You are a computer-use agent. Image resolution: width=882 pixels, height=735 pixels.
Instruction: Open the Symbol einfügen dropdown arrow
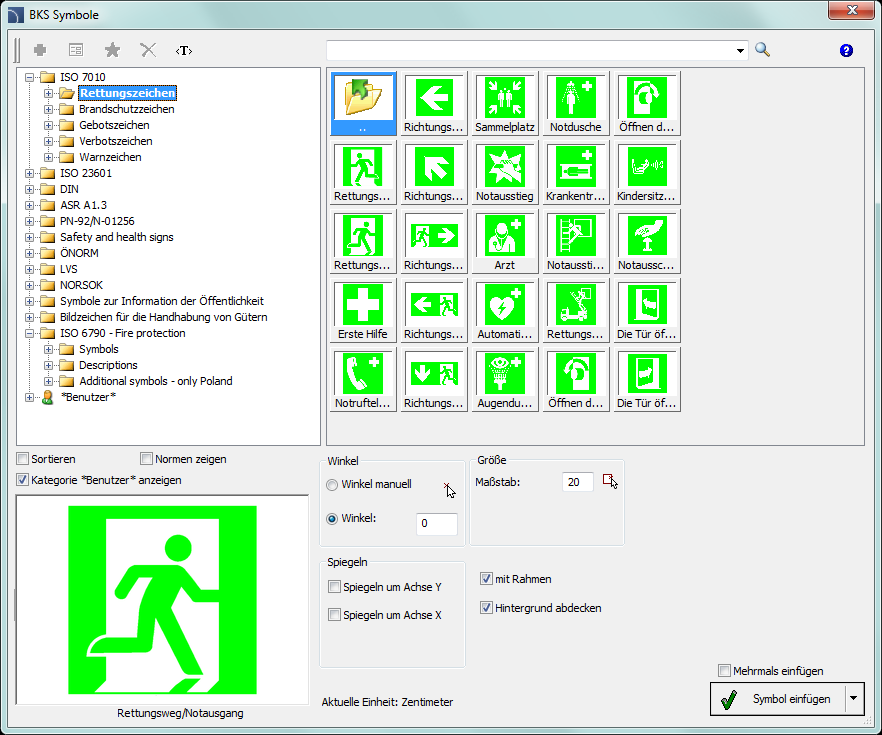853,699
